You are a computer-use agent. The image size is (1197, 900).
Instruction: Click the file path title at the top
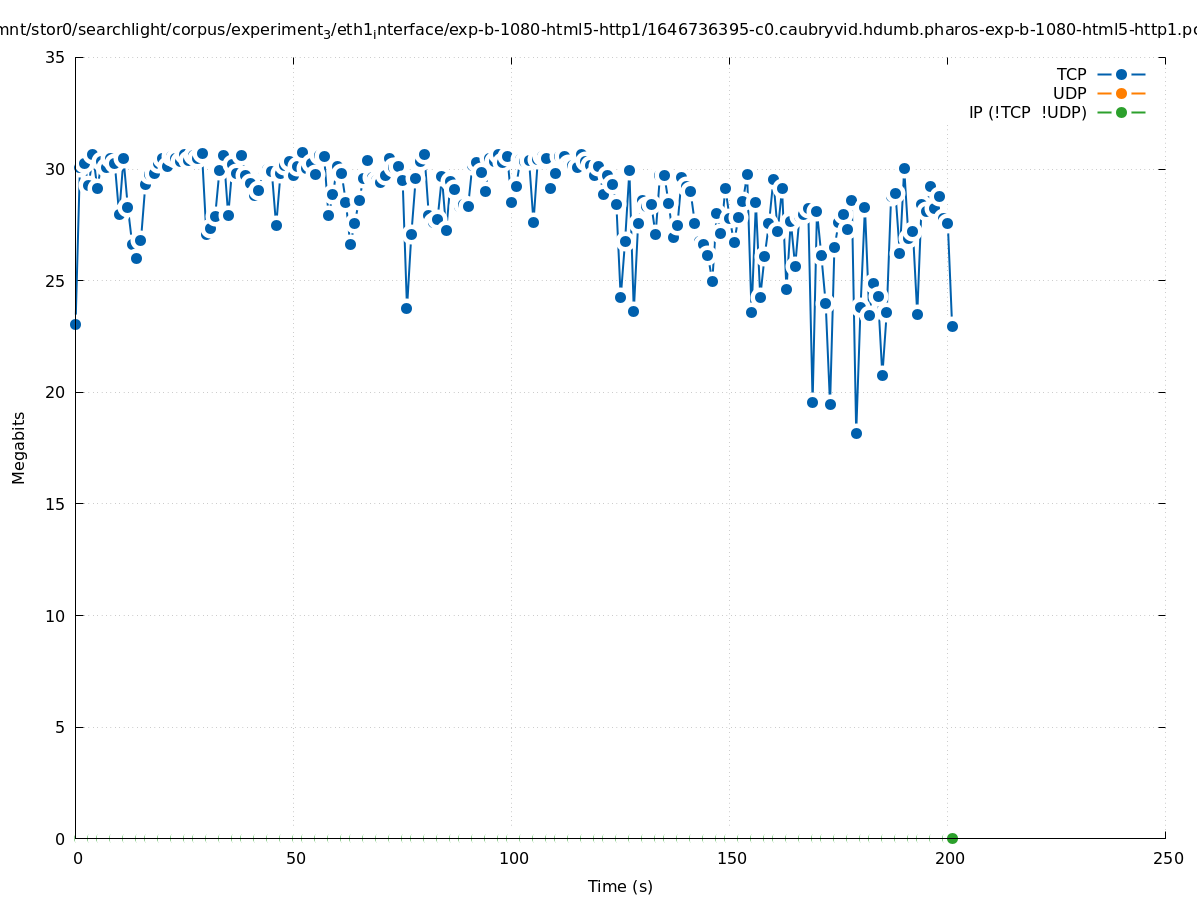(598, 30)
